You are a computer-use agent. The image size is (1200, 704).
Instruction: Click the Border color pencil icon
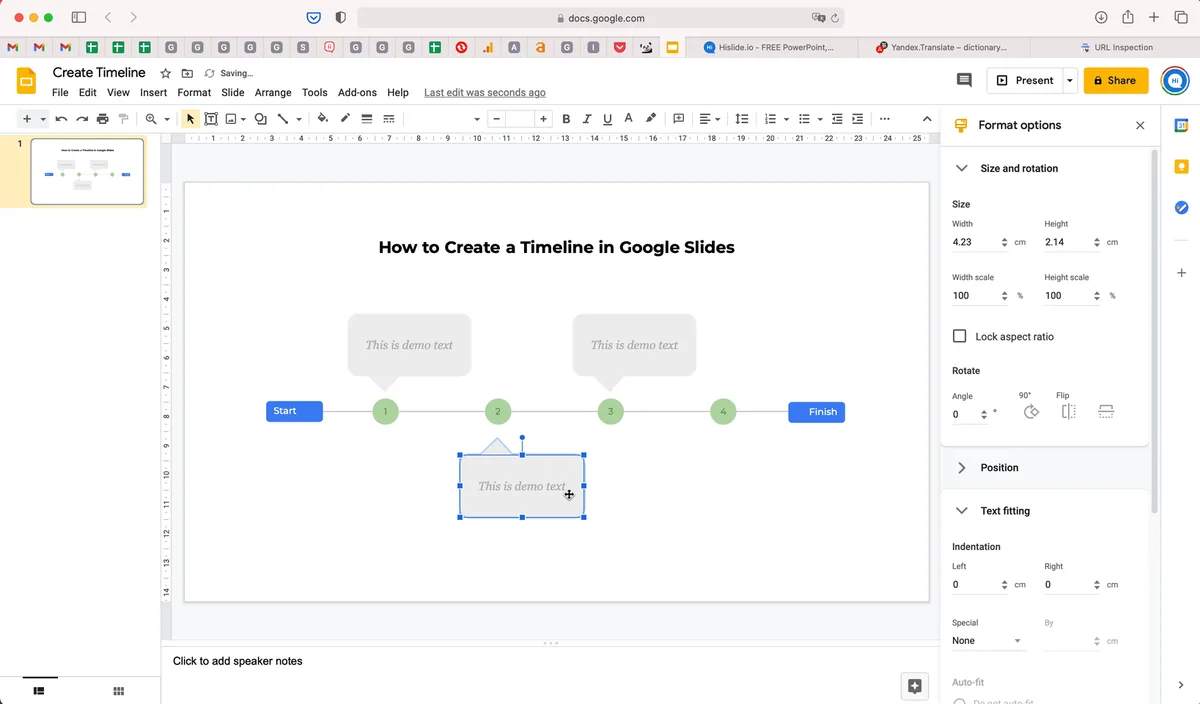(345, 119)
